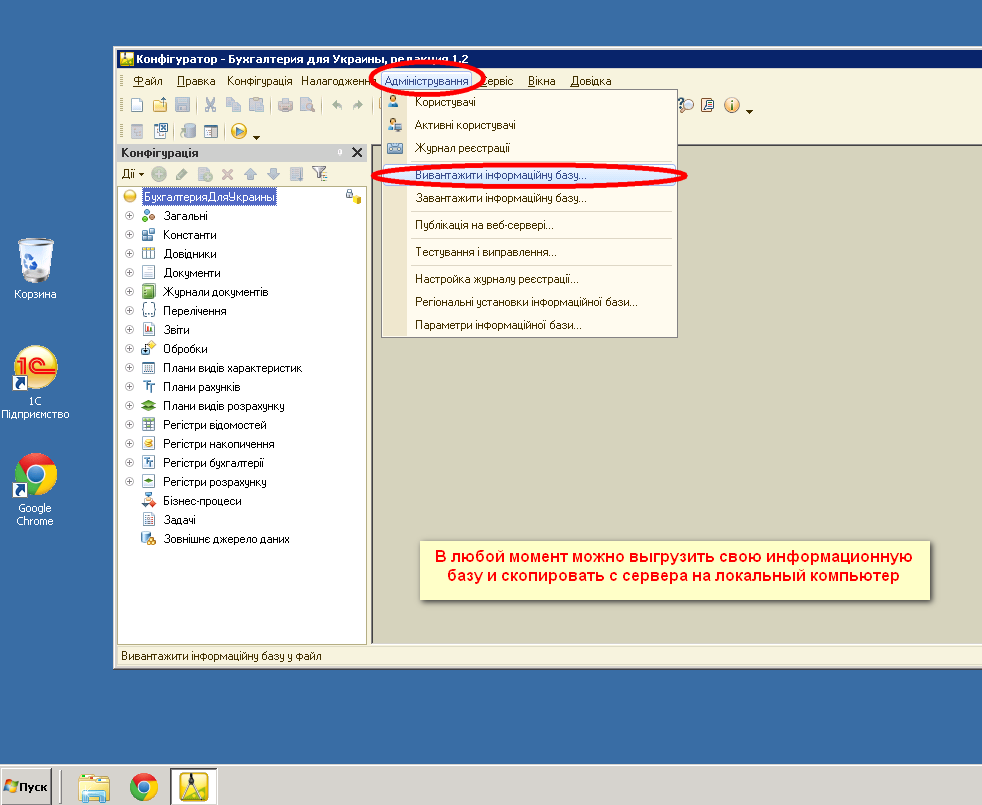Start debugging with the yellow play icon
Screen dimensions: 982x805
(239, 131)
